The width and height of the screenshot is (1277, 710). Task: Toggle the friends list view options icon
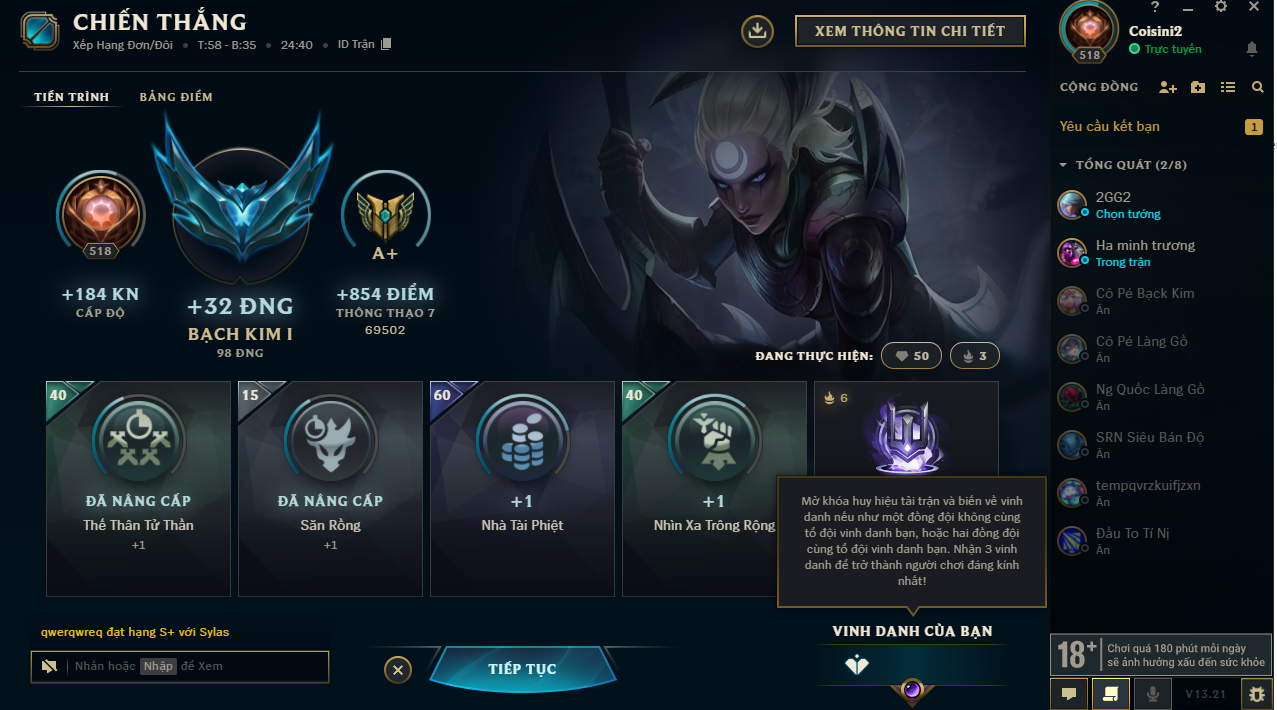[1228, 88]
